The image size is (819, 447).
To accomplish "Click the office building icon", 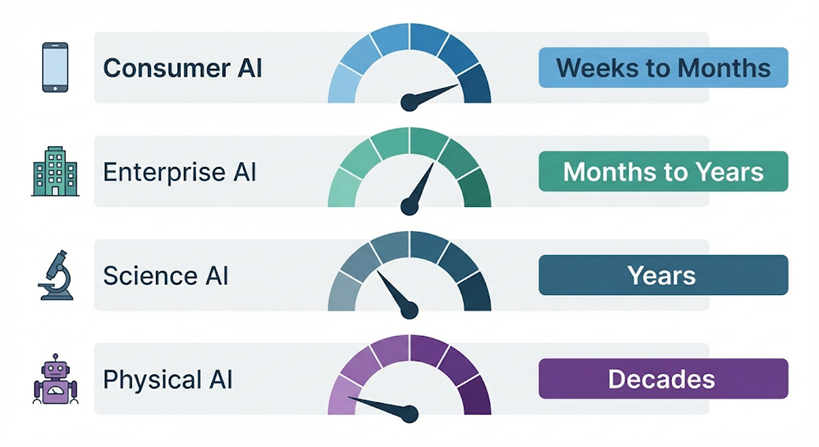I will click(x=55, y=172).
